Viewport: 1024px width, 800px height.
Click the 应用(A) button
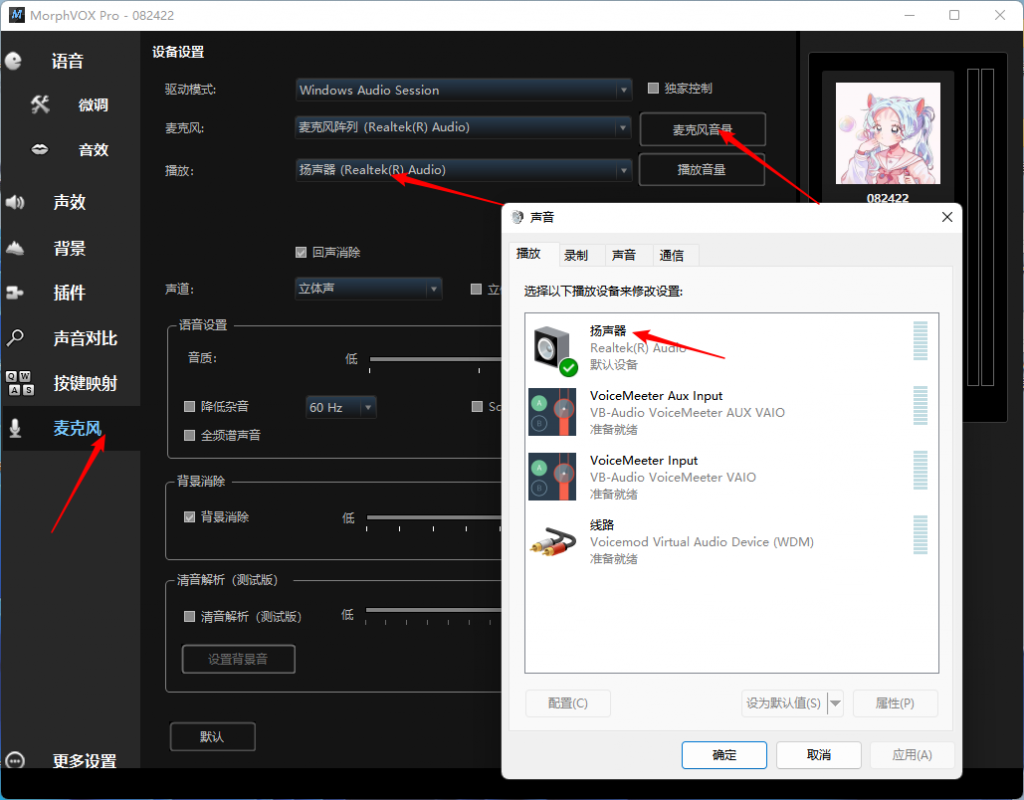pyautogui.click(x=912, y=755)
